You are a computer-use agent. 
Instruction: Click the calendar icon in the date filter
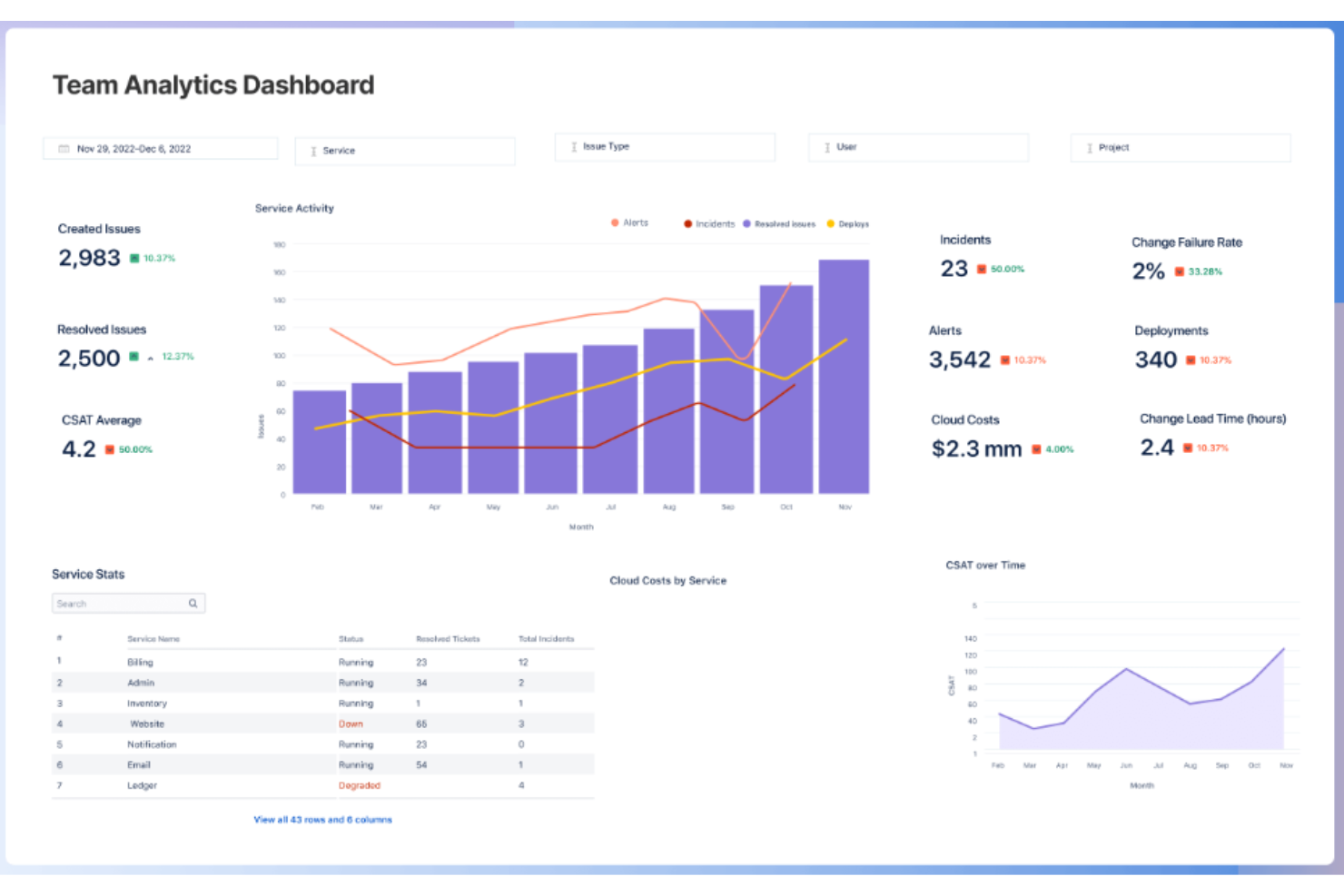(x=63, y=147)
